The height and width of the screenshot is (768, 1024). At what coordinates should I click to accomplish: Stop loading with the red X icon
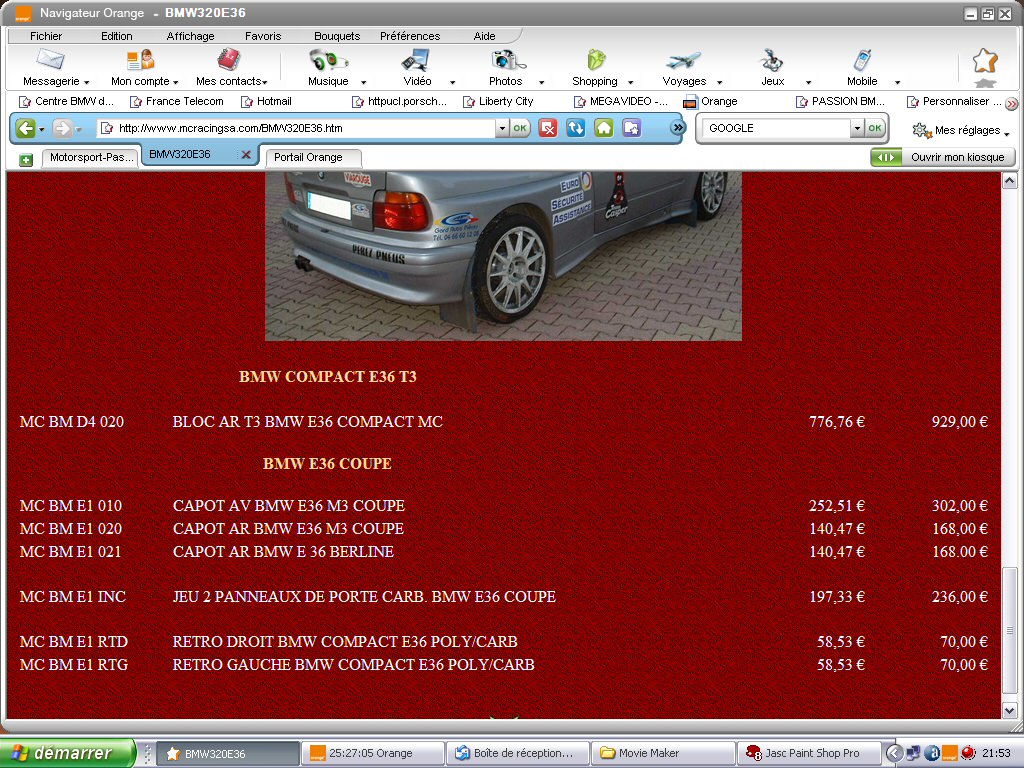click(x=548, y=128)
